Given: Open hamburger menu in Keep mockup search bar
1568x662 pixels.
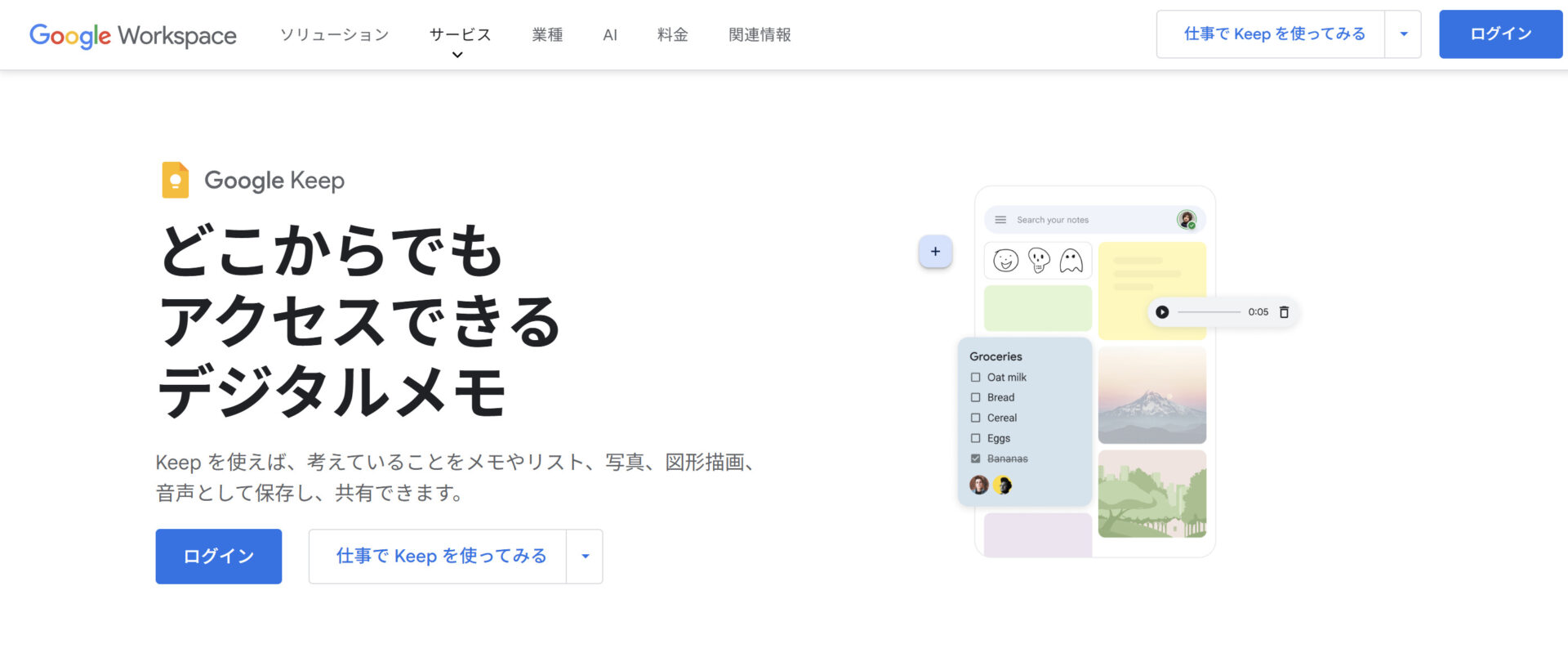Looking at the screenshot, I should 1000,220.
